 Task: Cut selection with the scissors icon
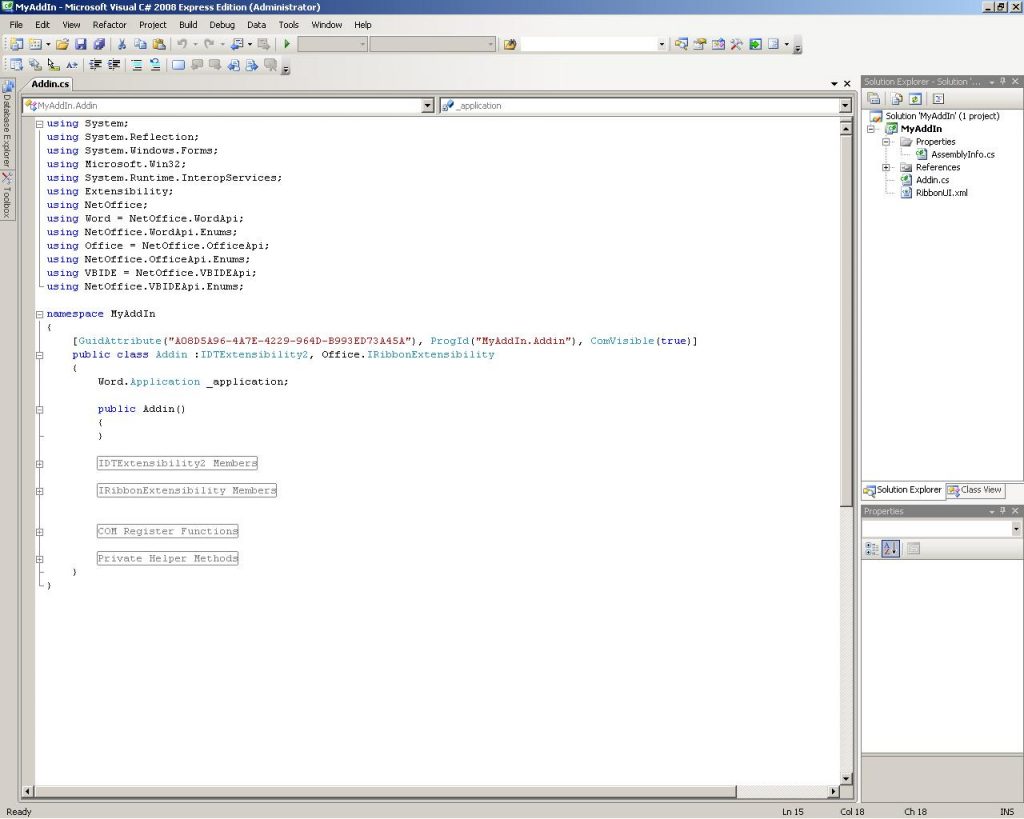tap(121, 44)
